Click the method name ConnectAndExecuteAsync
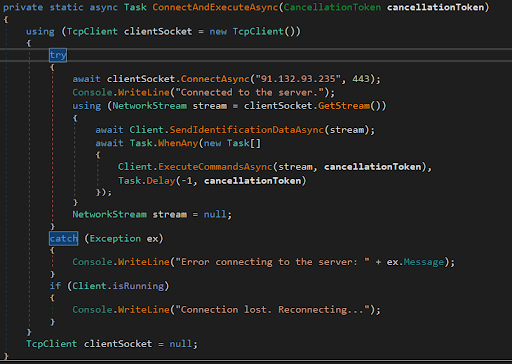This screenshot has width=512, height=364. (215, 7)
